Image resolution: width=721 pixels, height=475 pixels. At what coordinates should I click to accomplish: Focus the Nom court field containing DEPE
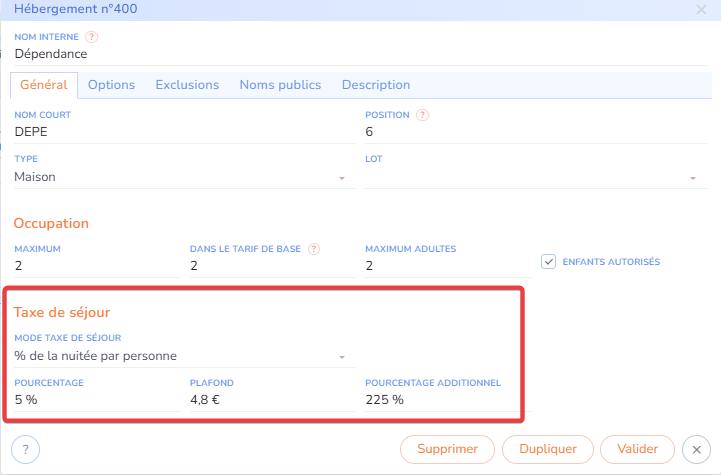[180, 132]
